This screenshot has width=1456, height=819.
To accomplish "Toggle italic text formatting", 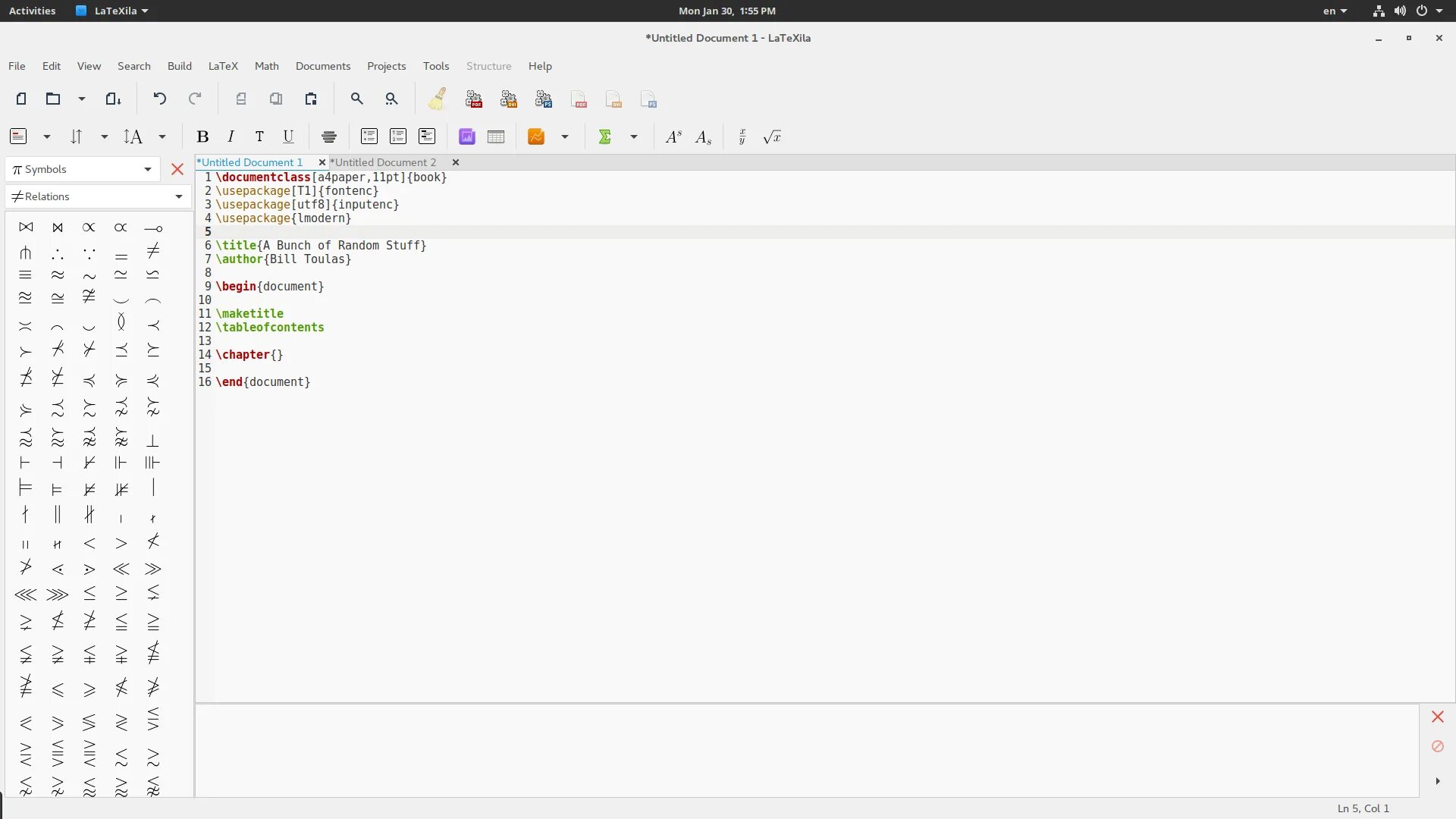I will point(231,137).
